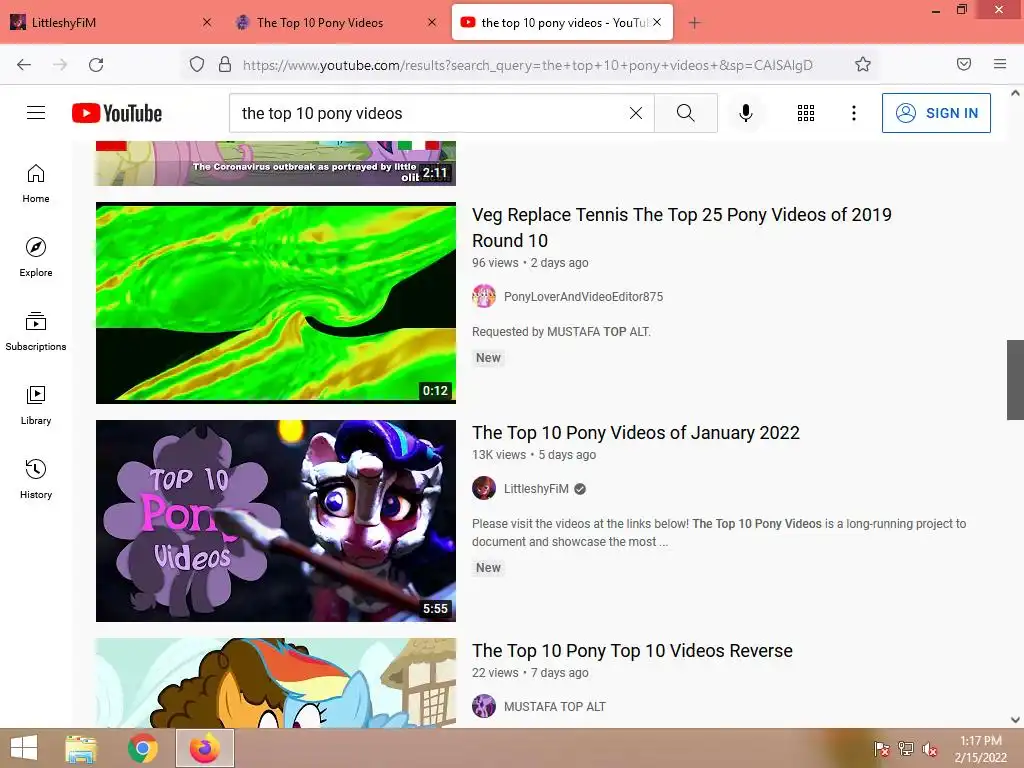Open the Windows Start button
1024x768 pixels.
(x=24, y=748)
